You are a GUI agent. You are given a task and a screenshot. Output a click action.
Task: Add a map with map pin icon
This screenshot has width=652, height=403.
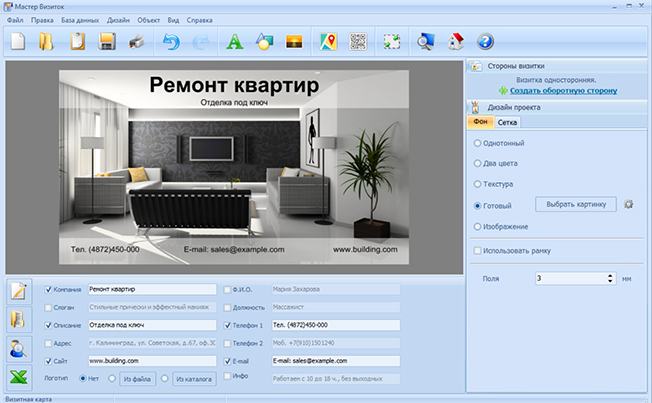(x=328, y=42)
